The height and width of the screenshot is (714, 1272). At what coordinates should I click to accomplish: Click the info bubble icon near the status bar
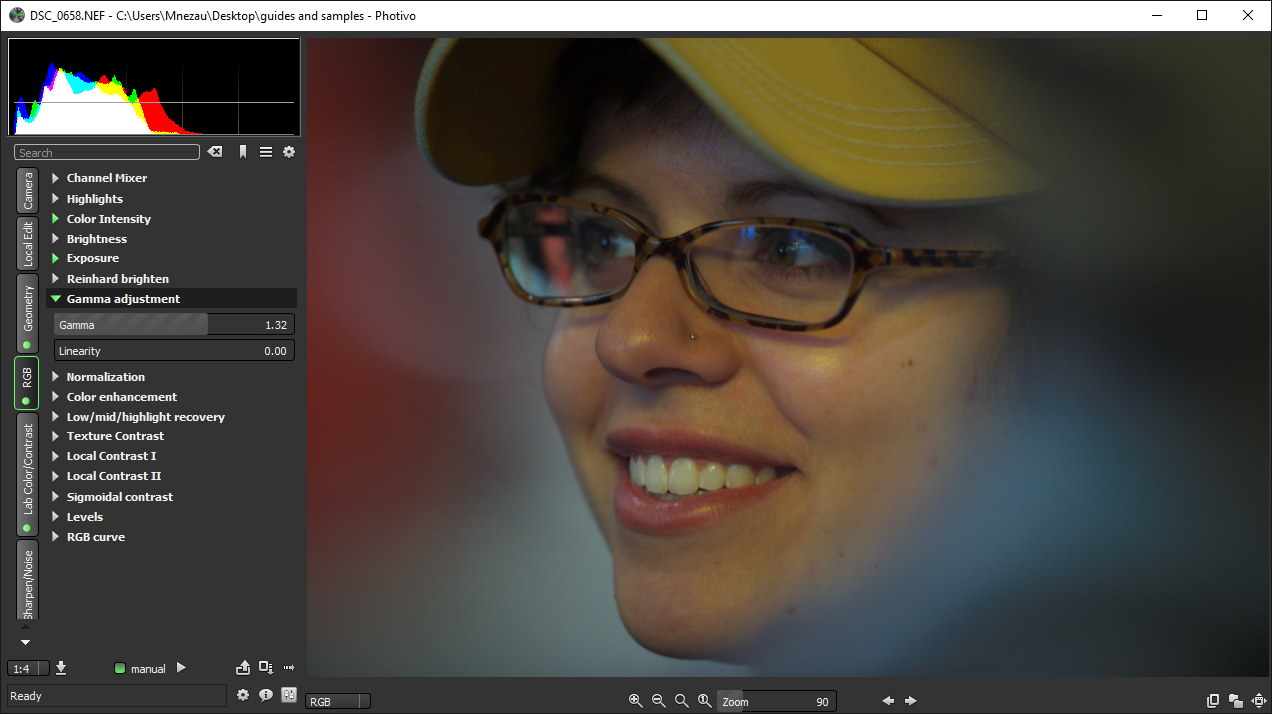264,695
